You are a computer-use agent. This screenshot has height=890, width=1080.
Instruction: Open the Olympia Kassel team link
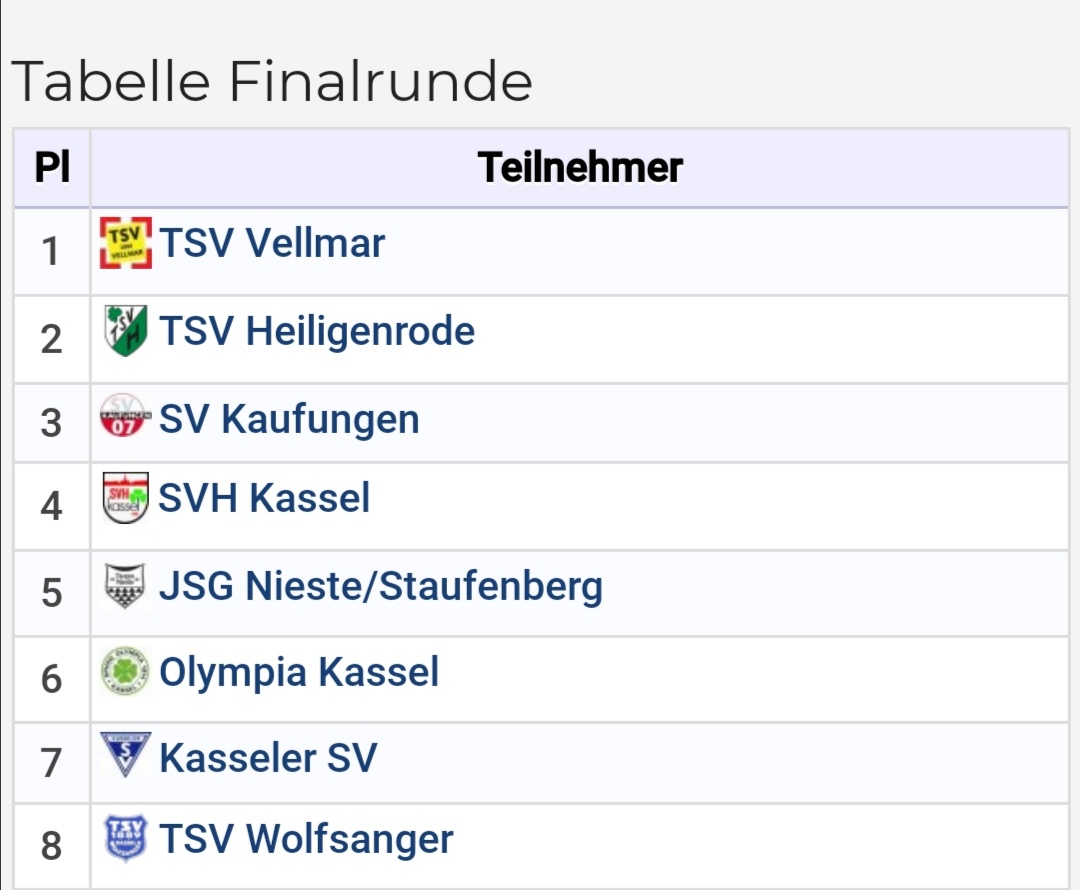click(x=299, y=672)
